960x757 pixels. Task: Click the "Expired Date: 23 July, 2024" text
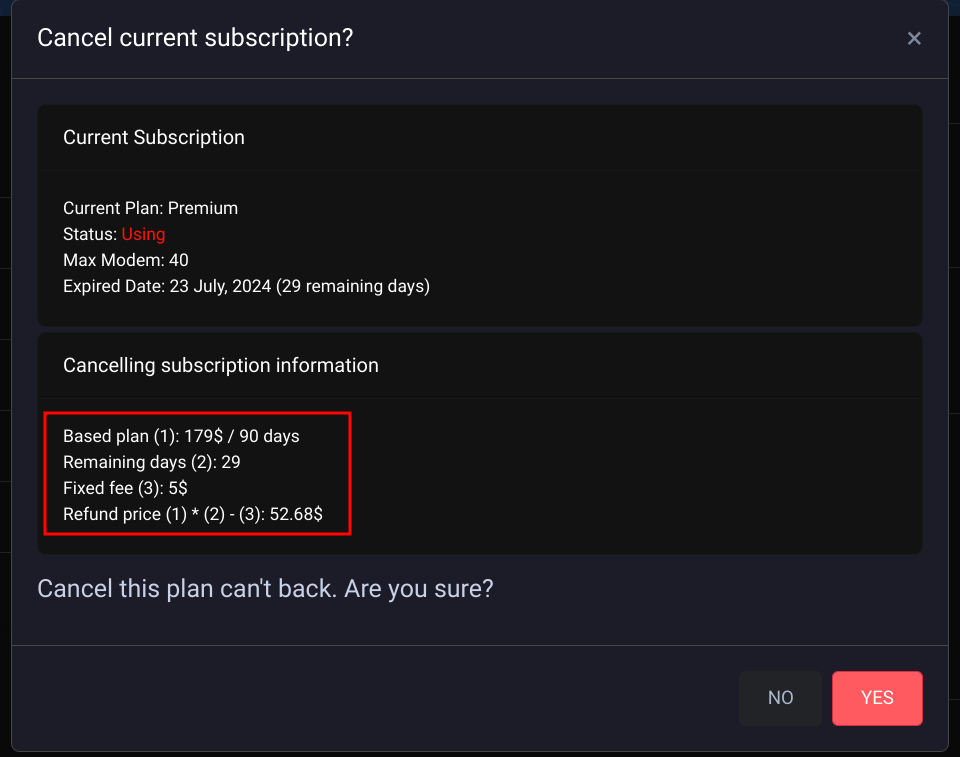(x=181, y=286)
